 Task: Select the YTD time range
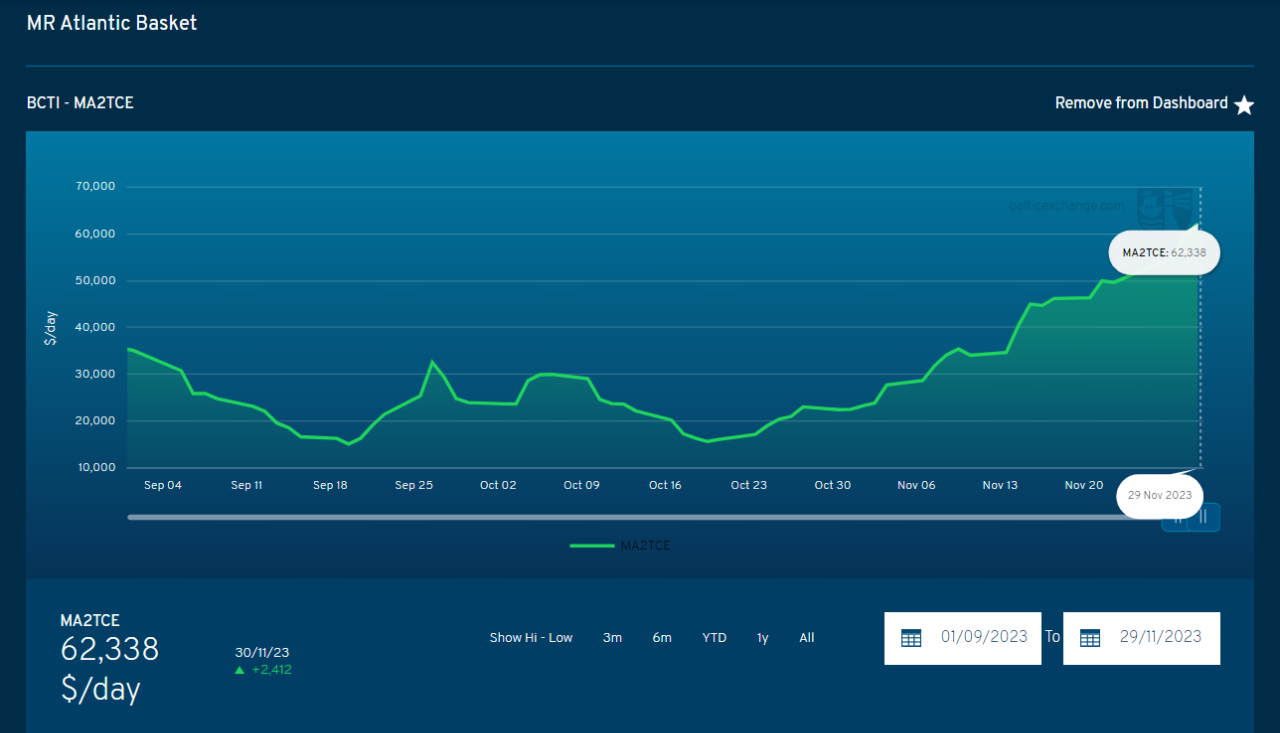coord(714,638)
